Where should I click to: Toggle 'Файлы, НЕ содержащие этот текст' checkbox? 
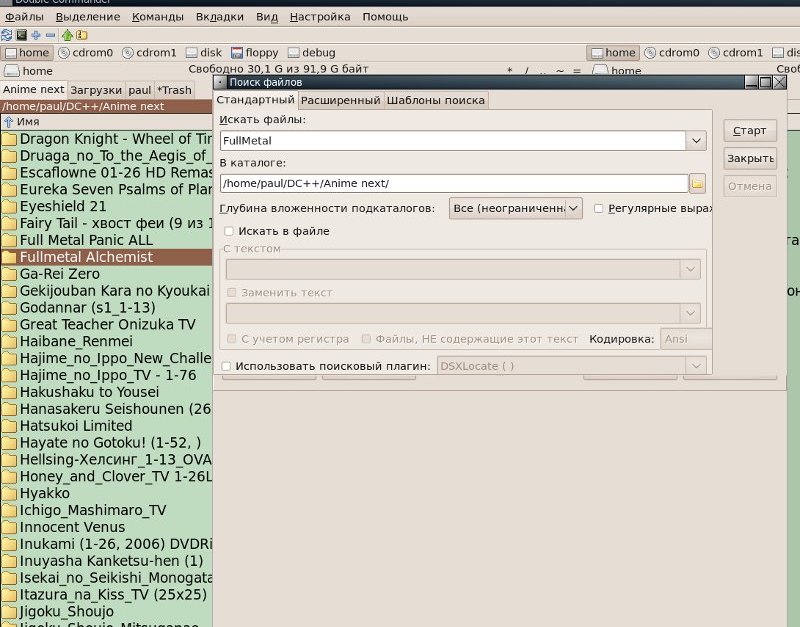366,339
